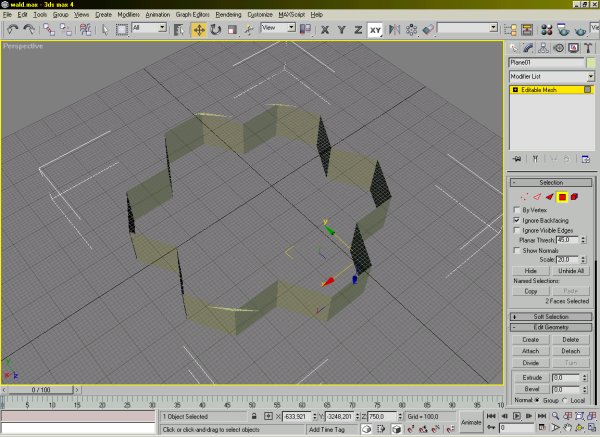
Task: Click the XY axis constraint button
Action: 375,30
